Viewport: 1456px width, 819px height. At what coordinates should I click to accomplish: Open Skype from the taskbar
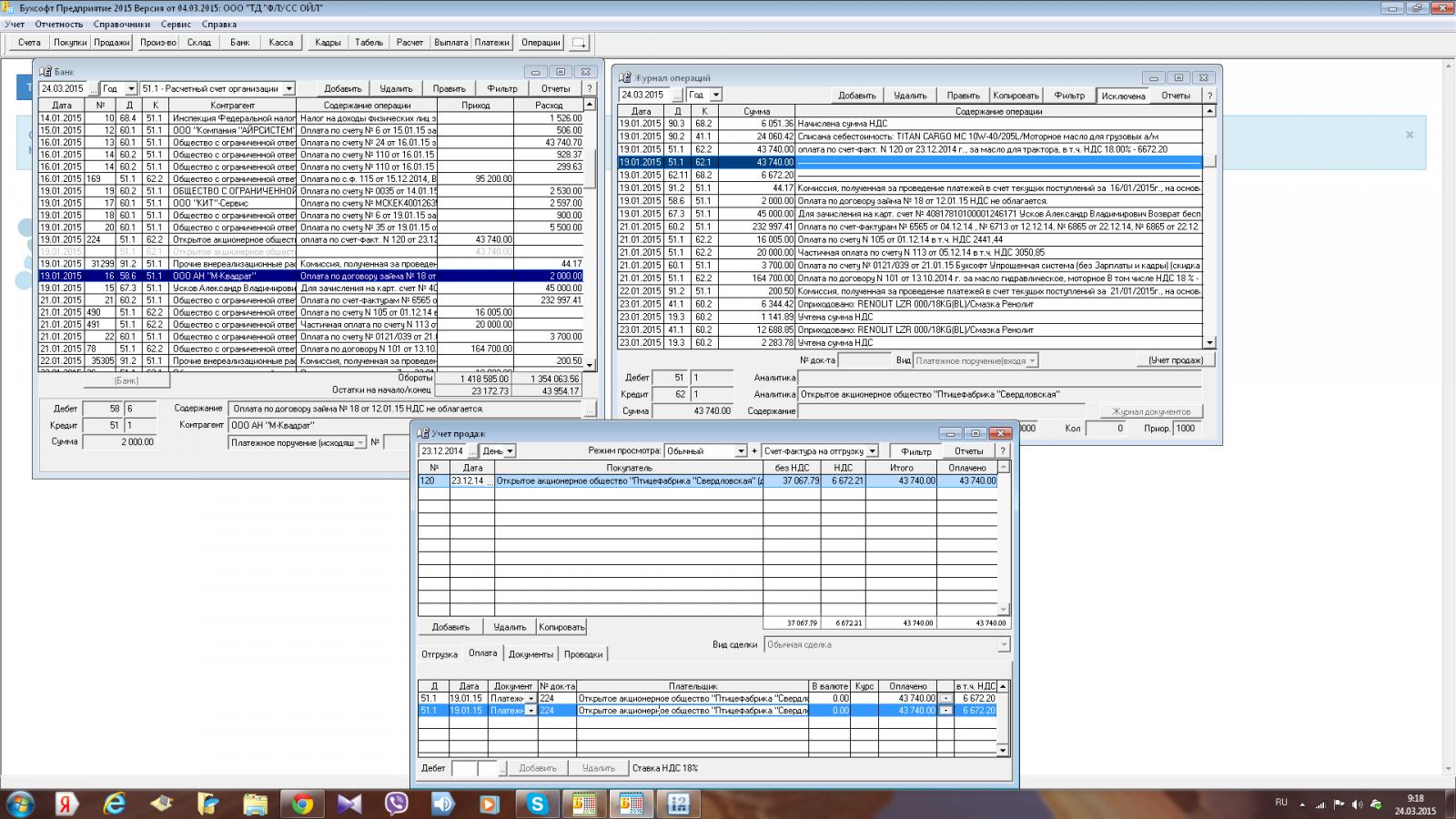click(x=537, y=804)
